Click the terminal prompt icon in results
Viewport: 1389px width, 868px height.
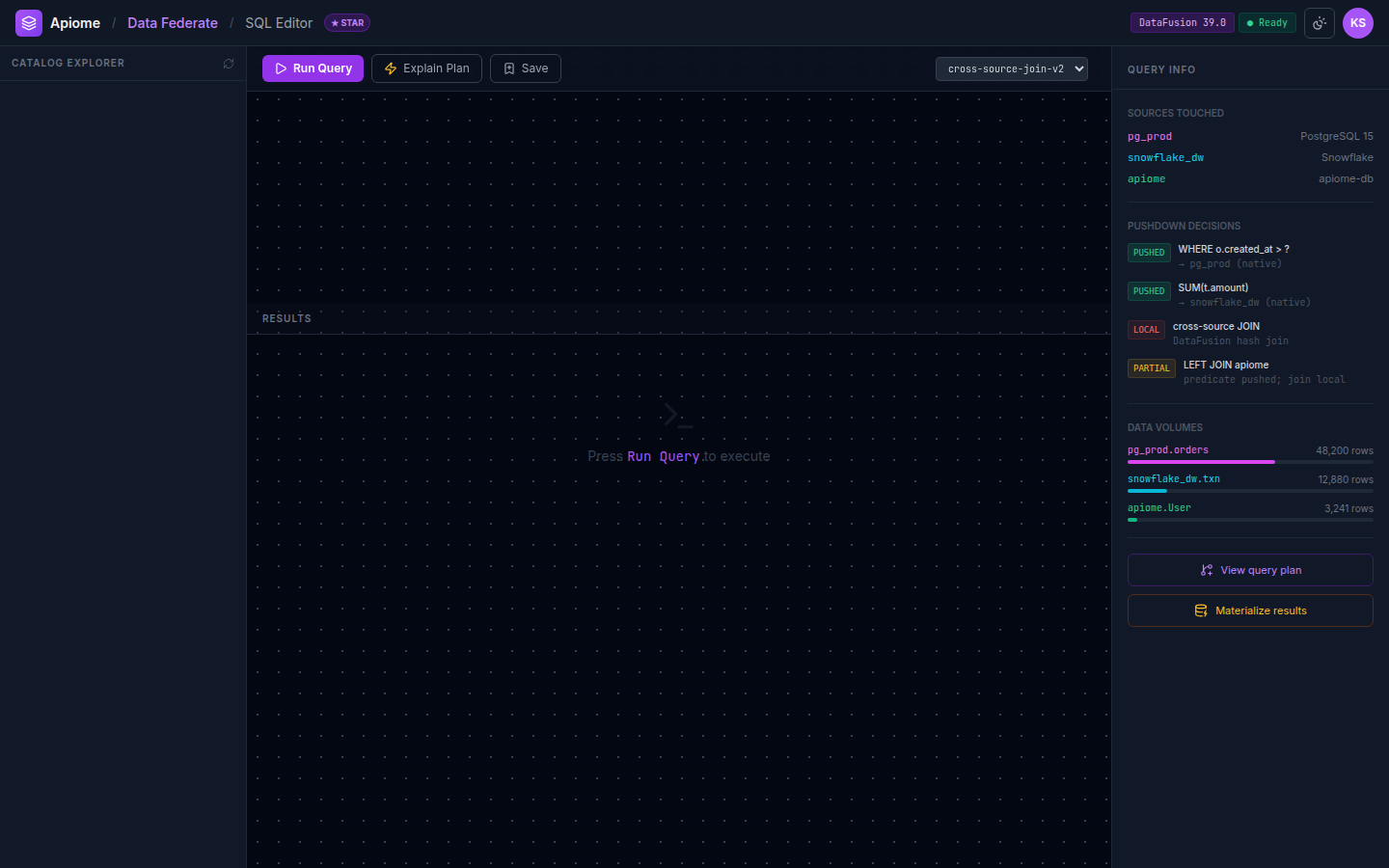(679, 416)
